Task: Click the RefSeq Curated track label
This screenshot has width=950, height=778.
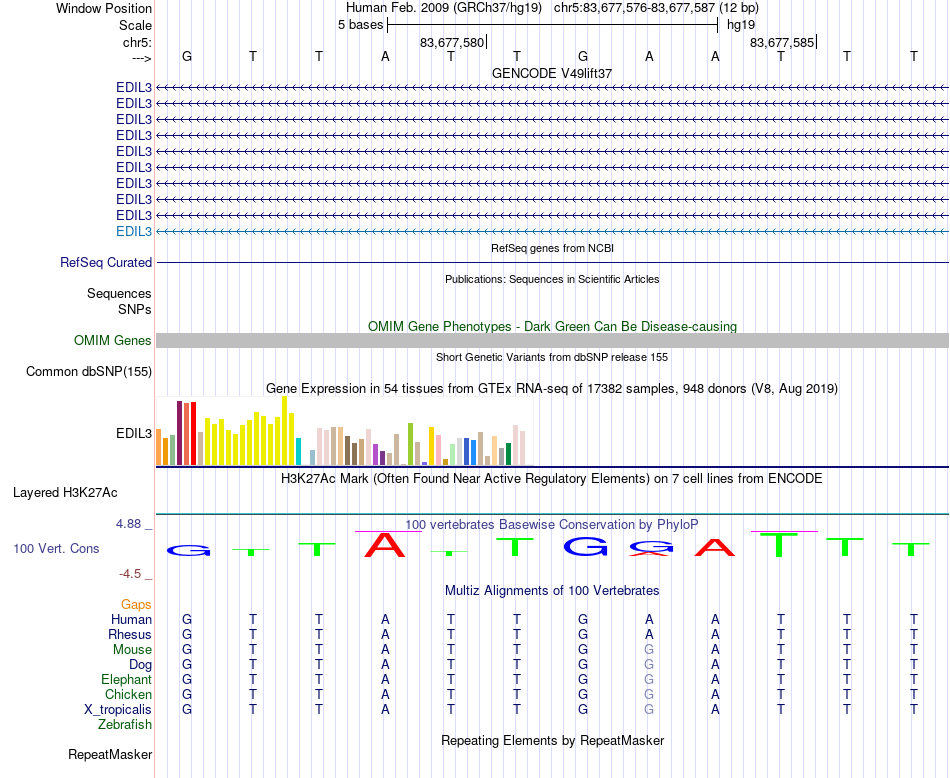Action: click(x=106, y=262)
